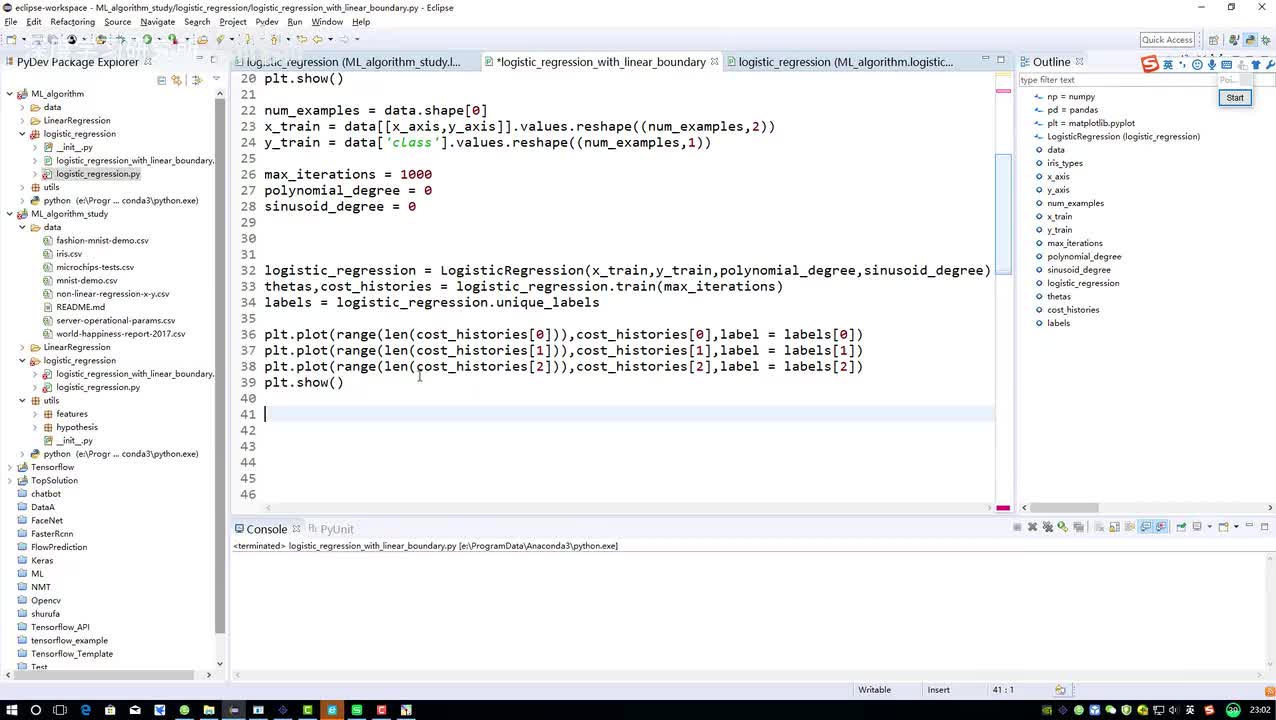Collapse the ML_algorithm_study project
Screen dimensions: 1276x720
[x=10, y=214]
